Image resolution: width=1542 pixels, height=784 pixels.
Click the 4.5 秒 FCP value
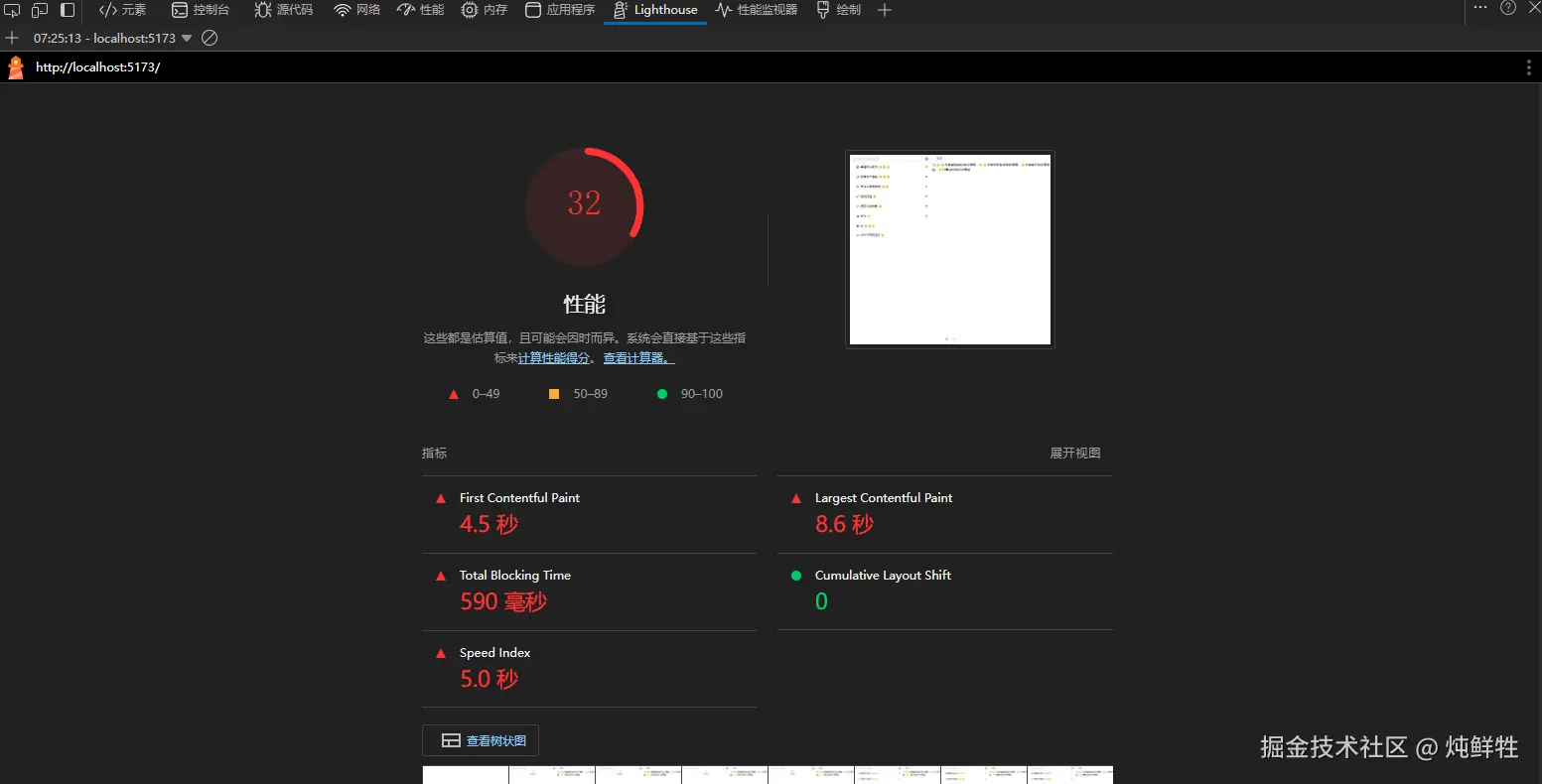click(x=489, y=524)
